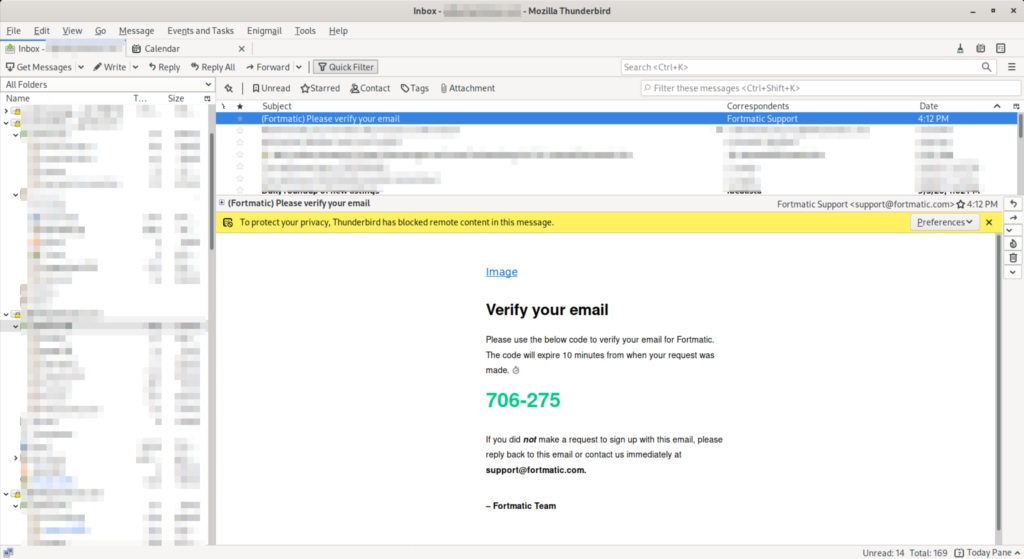
Task: Focus the Filter these messages field
Action: (x=830, y=88)
